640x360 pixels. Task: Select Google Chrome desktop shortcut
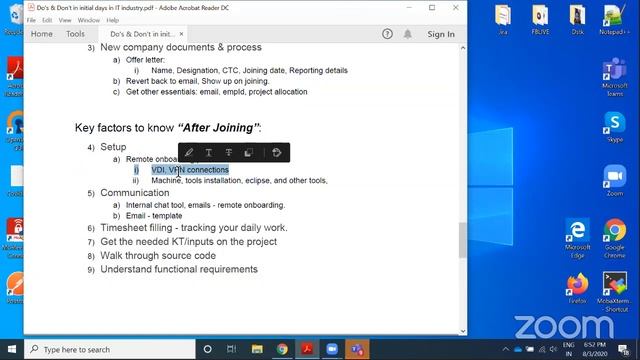click(x=615, y=238)
